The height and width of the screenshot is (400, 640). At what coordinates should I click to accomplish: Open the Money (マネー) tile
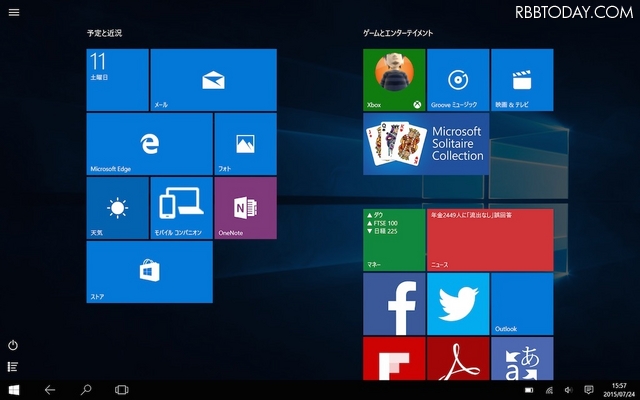coord(394,240)
